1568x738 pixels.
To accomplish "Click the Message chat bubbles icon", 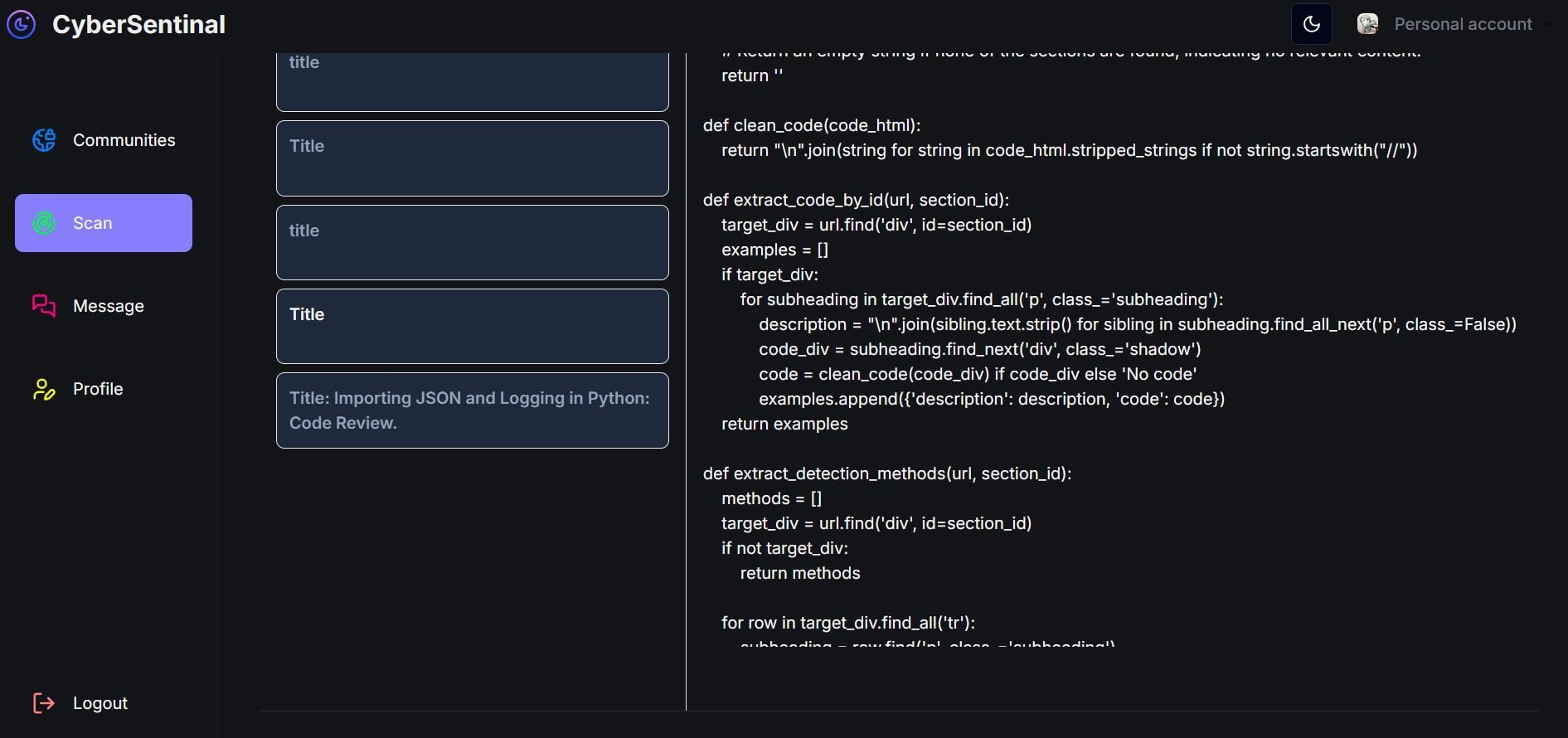I will coord(44,306).
